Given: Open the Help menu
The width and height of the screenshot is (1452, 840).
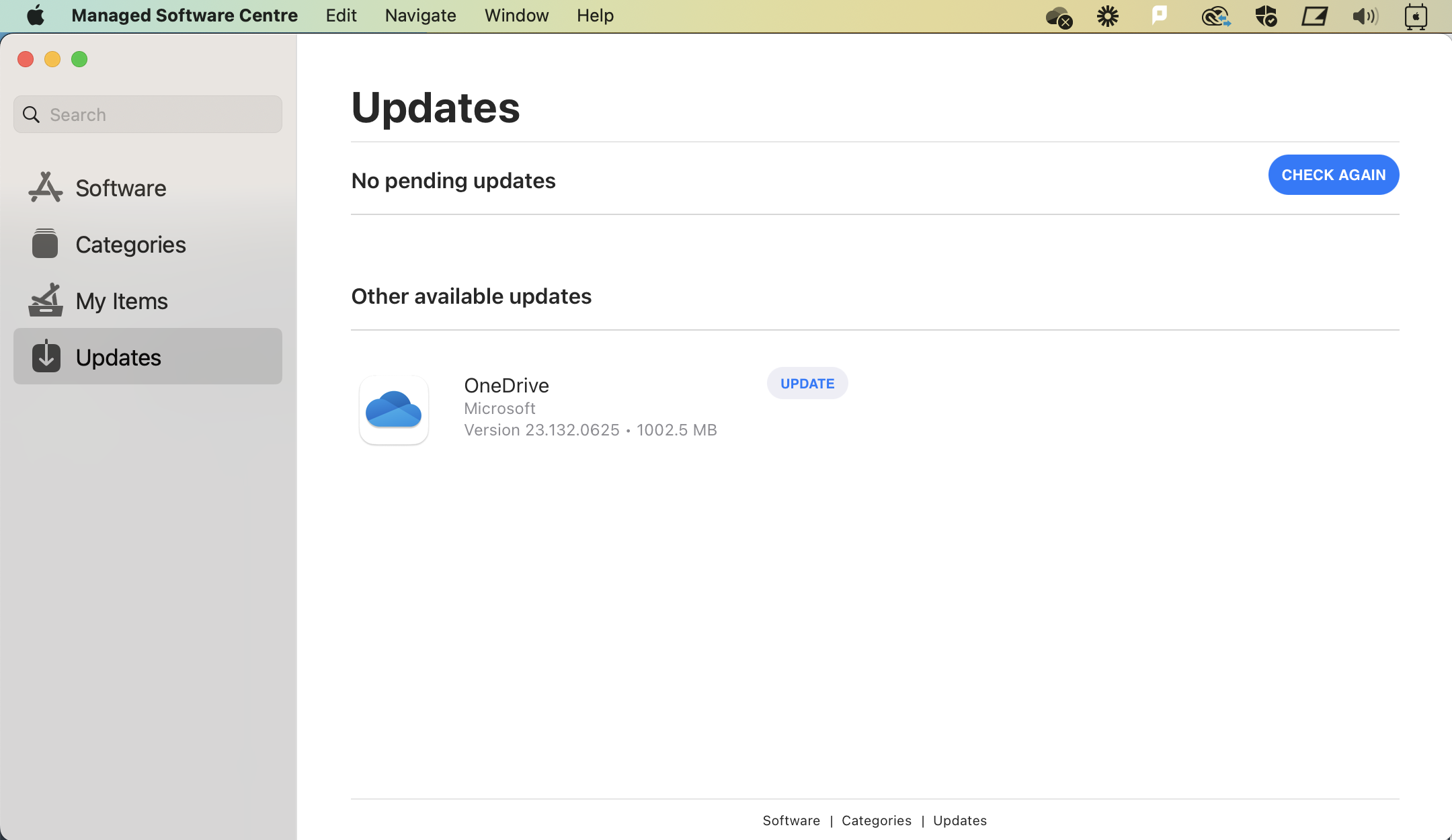Looking at the screenshot, I should pyautogui.click(x=595, y=15).
